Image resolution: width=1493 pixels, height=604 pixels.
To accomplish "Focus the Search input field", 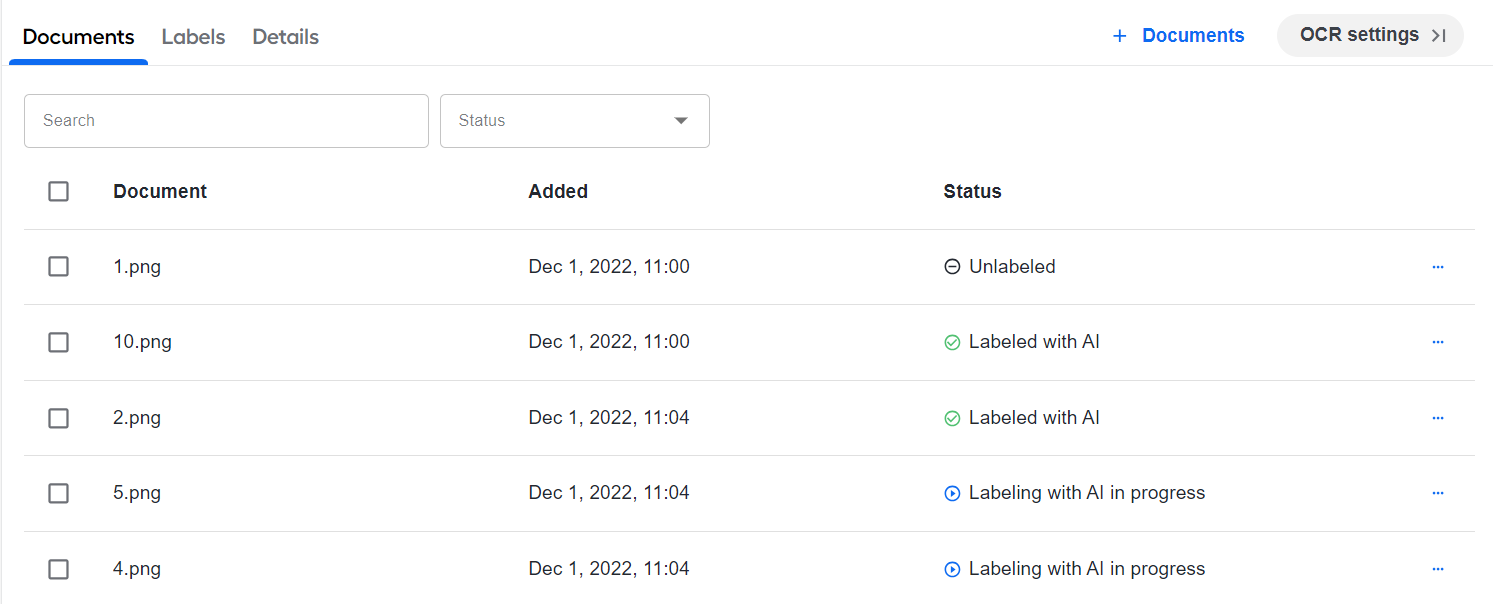I will click(226, 121).
